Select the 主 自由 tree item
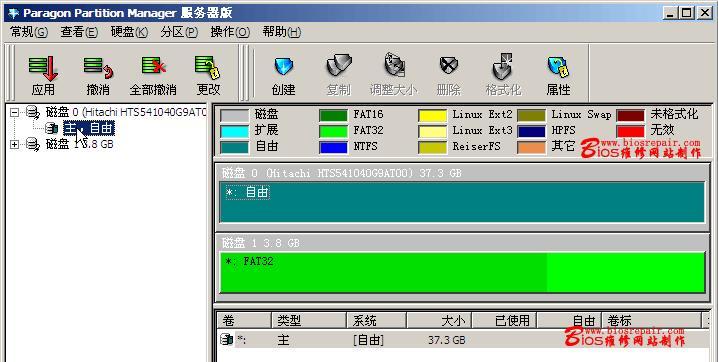The width and height of the screenshot is (718, 362). click(89, 128)
